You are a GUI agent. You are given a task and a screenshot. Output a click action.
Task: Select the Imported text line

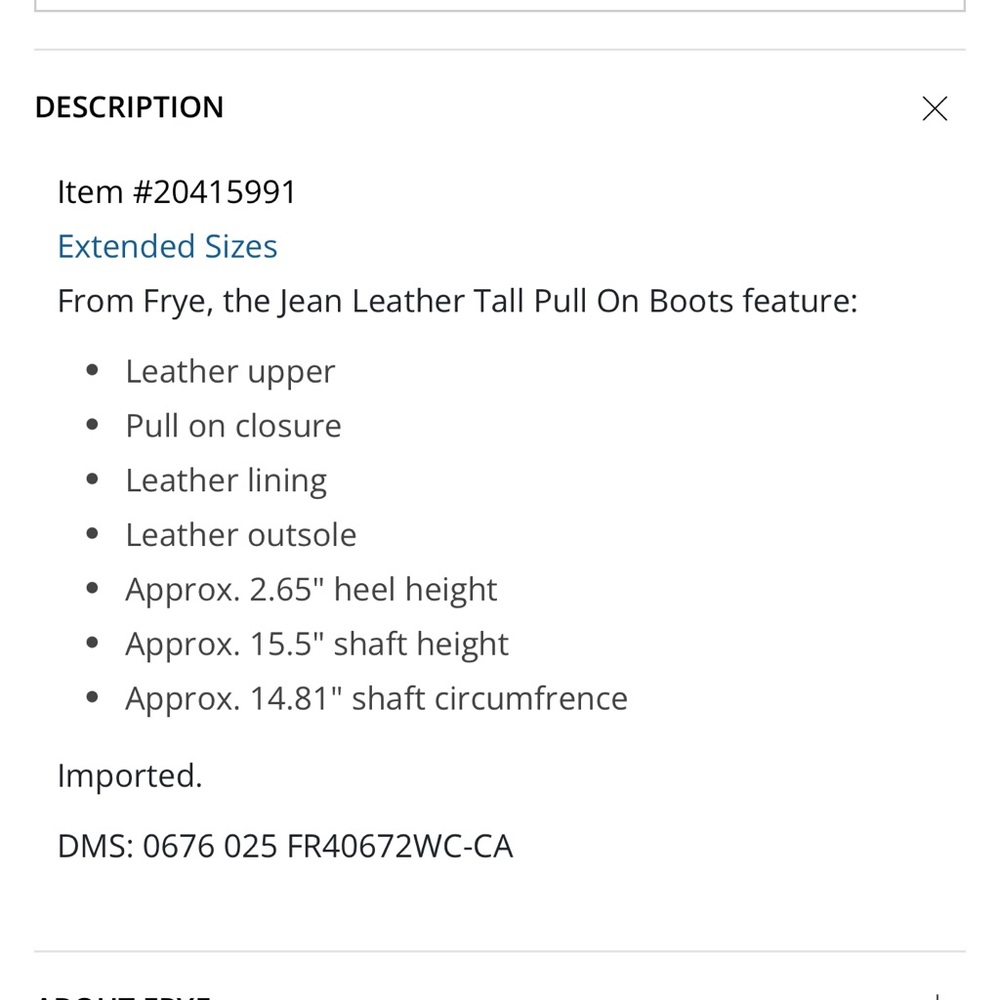(x=130, y=775)
